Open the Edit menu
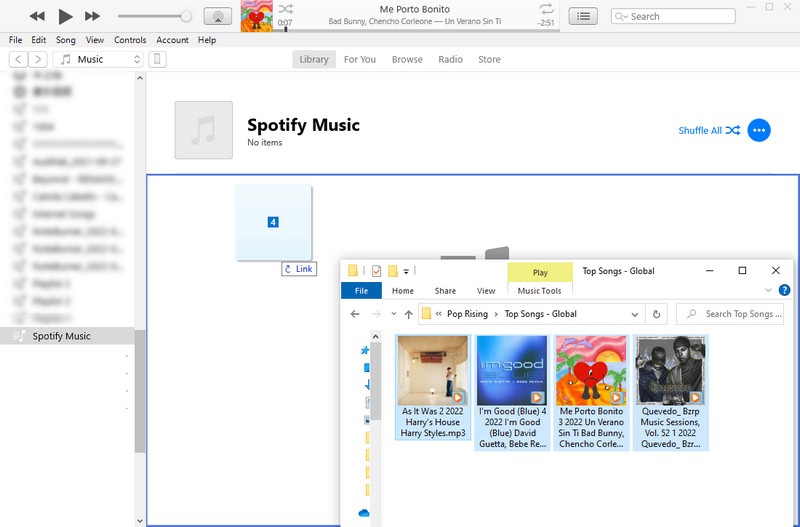Image resolution: width=800 pixels, height=527 pixels. pyautogui.click(x=38, y=40)
